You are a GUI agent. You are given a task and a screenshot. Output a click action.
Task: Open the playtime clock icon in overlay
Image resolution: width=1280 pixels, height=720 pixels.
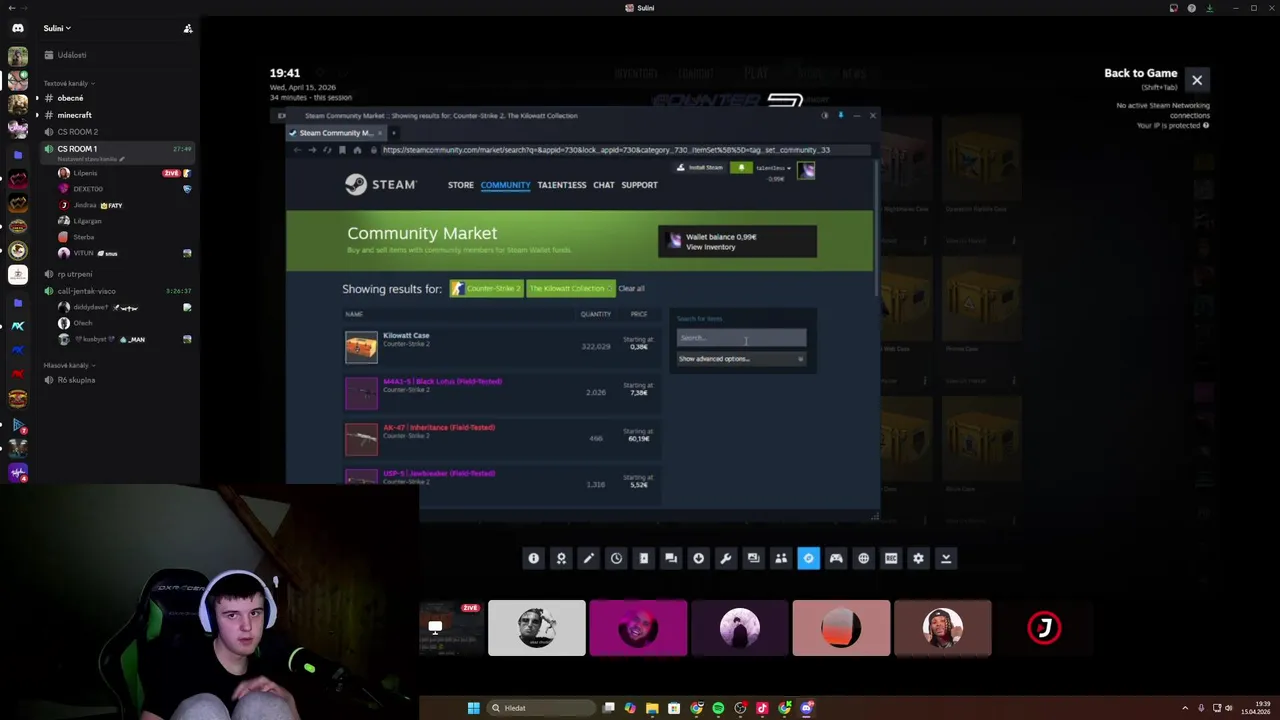tap(616, 558)
